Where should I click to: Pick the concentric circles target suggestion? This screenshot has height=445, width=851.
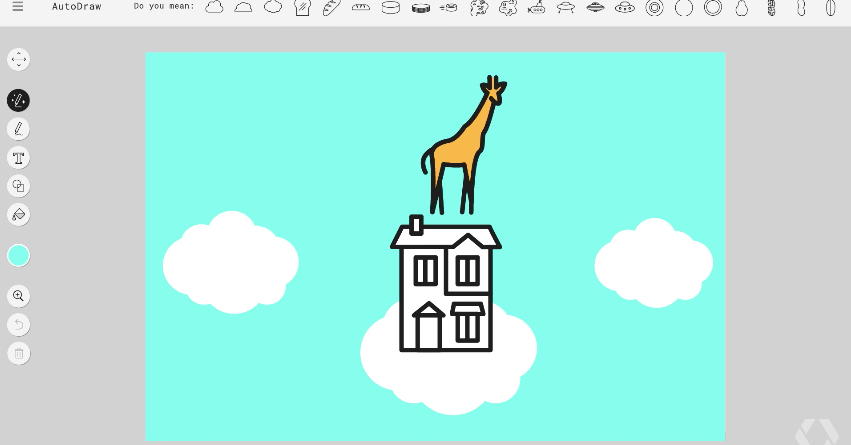[655, 8]
